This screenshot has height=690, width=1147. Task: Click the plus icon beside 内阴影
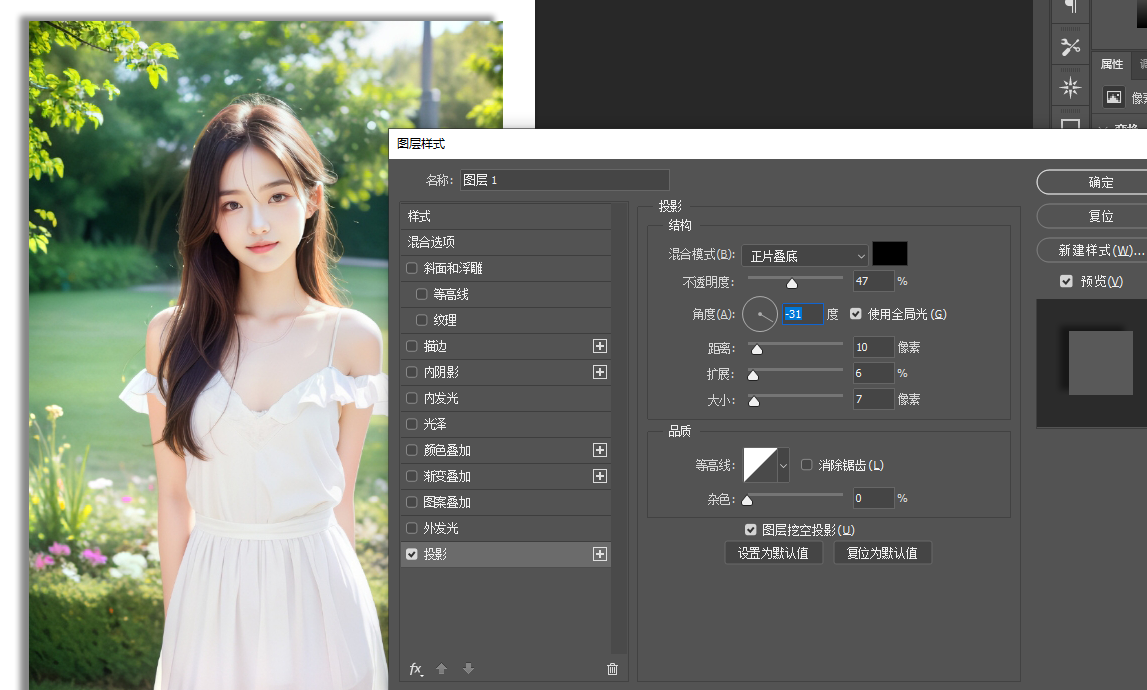tap(600, 372)
